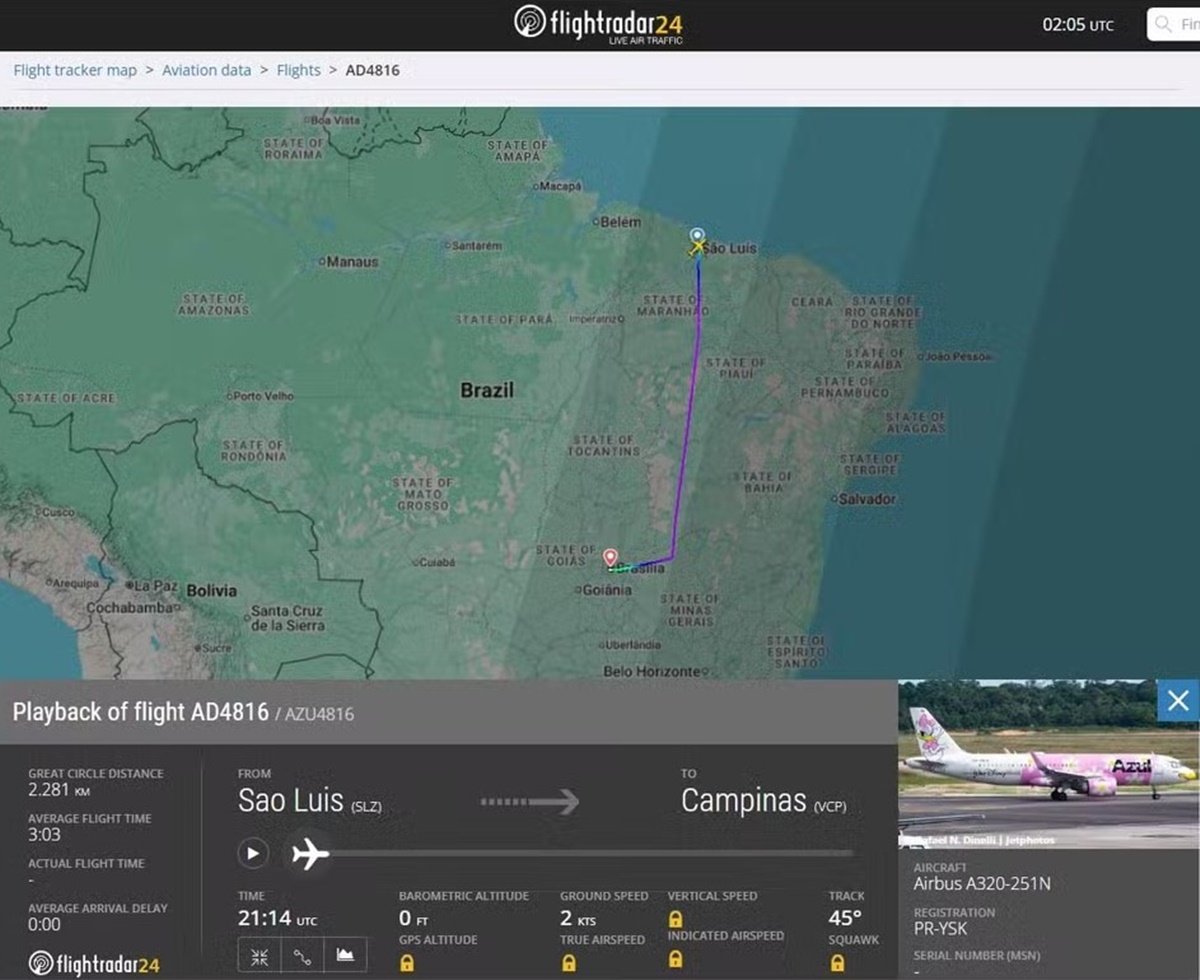Image resolution: width=1200 pixels, height=980 pixels.
Task: Open the Flight tracker map breadcrumb
Action: pos(75,70)
